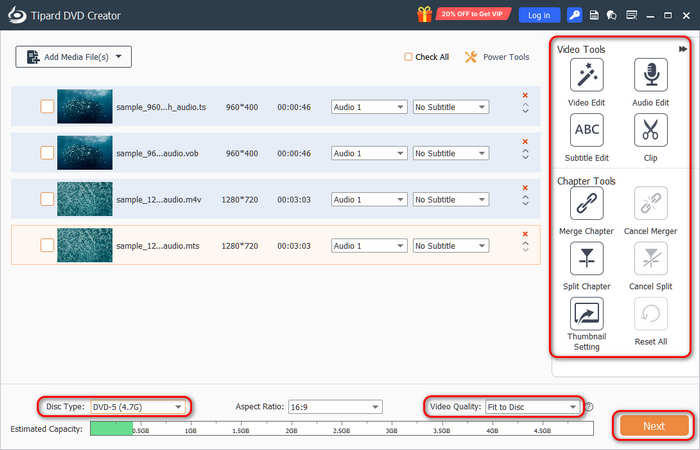Image resolution: width=700 pixels, height=450 pixels.
Task: Open Add Media File(s) dropdown arrow
Action: 119,57
